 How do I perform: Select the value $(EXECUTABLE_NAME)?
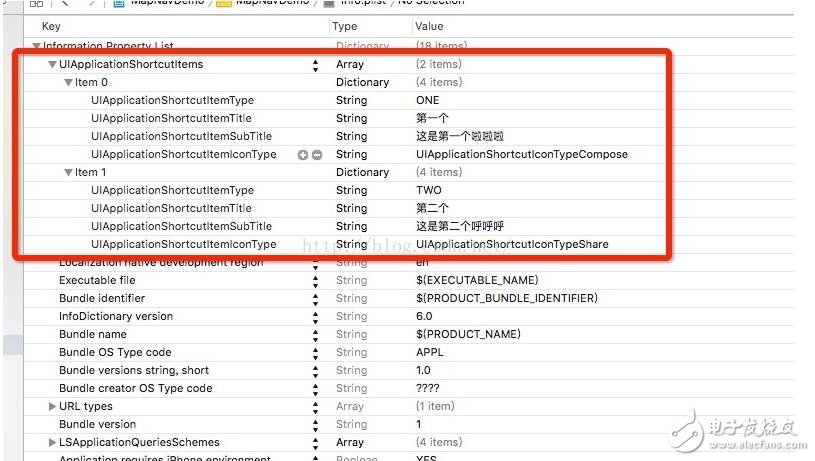point(477,281)
